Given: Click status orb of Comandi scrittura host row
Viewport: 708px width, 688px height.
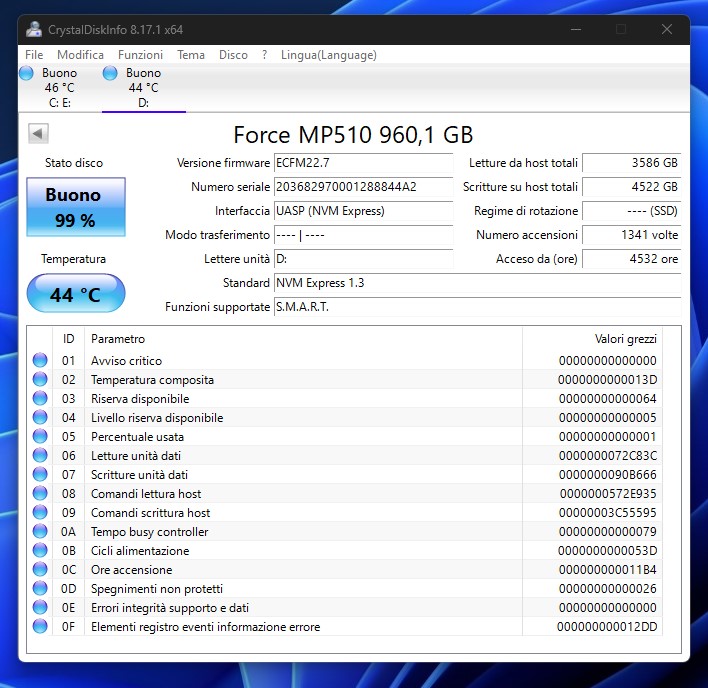Looking at the screenshot, I should (x=40, y=512).
